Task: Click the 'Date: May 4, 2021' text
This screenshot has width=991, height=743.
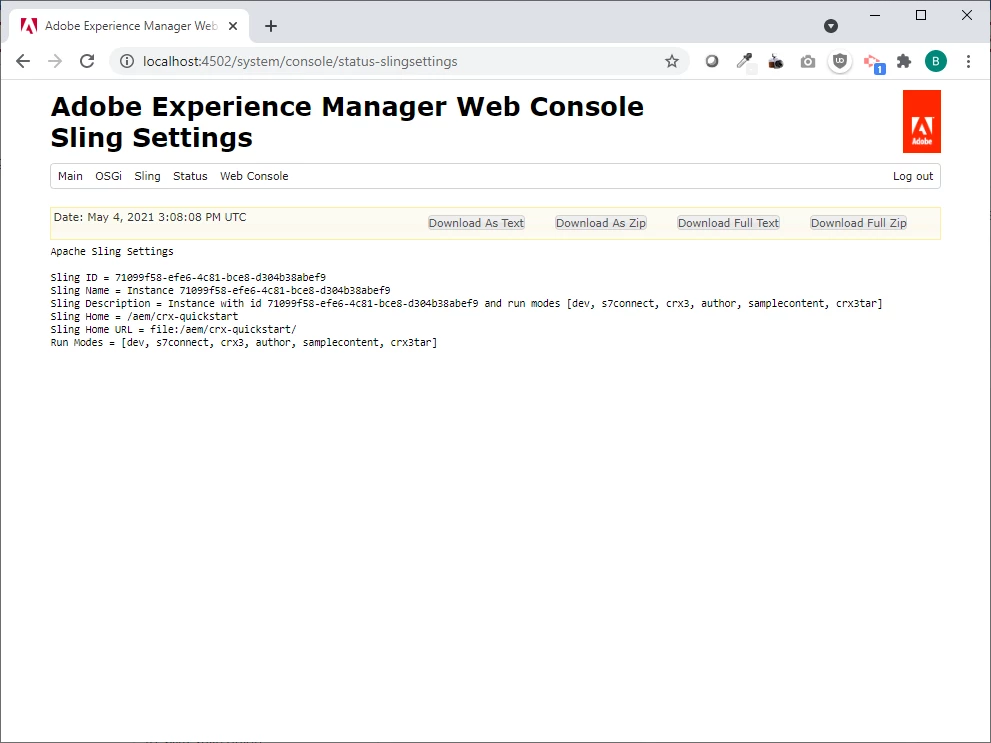Action: click(x=150, y=217)
